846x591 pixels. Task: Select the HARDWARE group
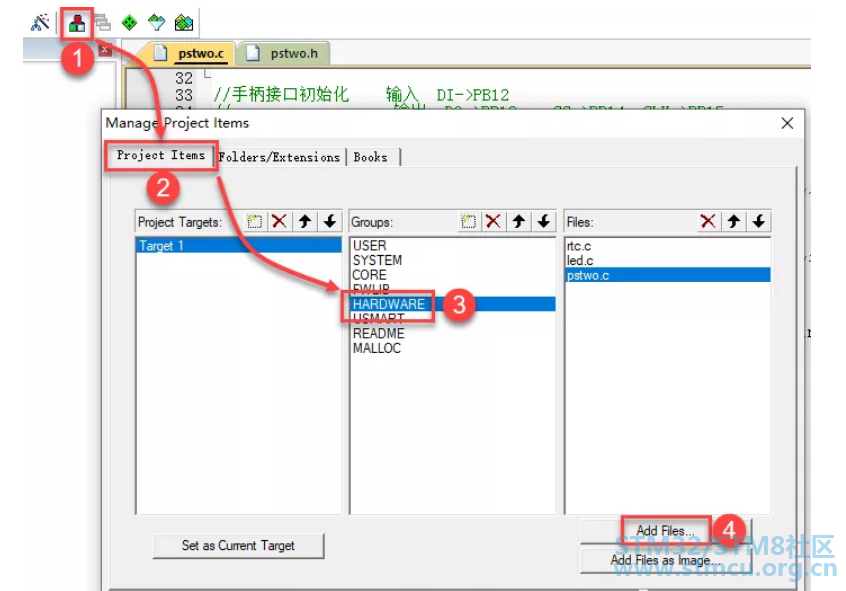(453, 304)
